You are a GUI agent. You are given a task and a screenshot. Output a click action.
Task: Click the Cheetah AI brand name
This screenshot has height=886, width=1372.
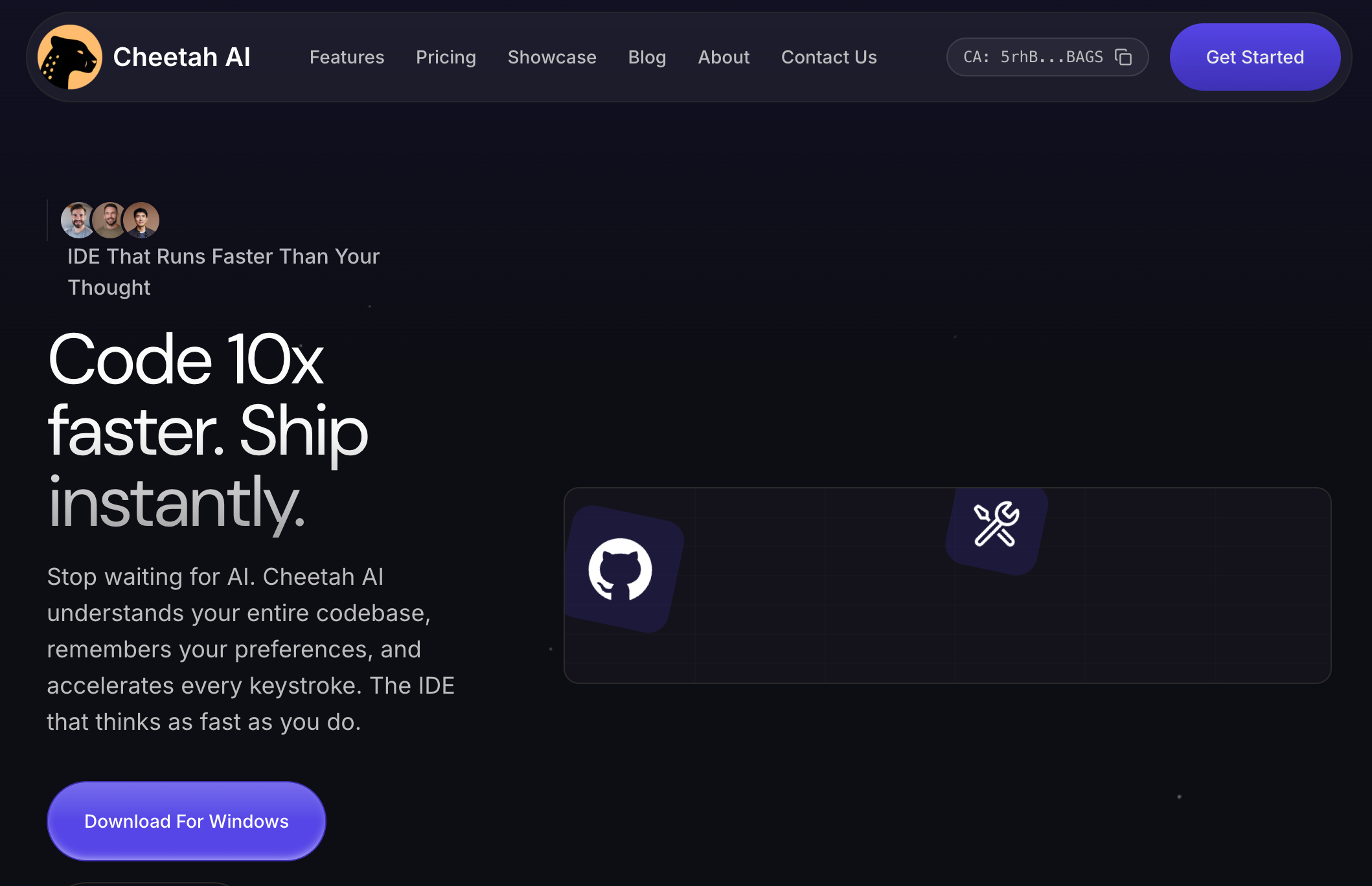click(181, 57)
